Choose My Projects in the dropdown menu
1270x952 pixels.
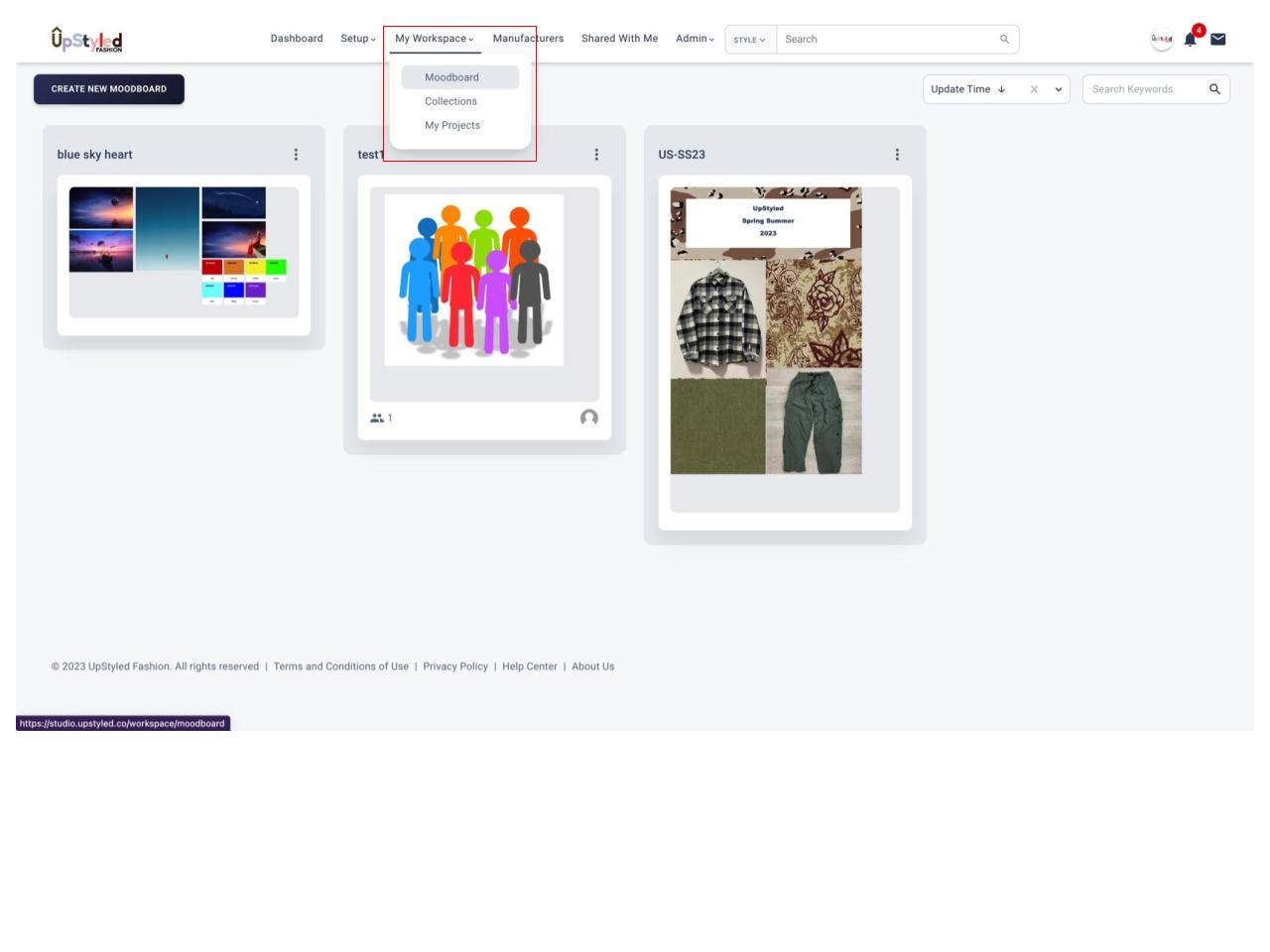click(x=452, y=125)
